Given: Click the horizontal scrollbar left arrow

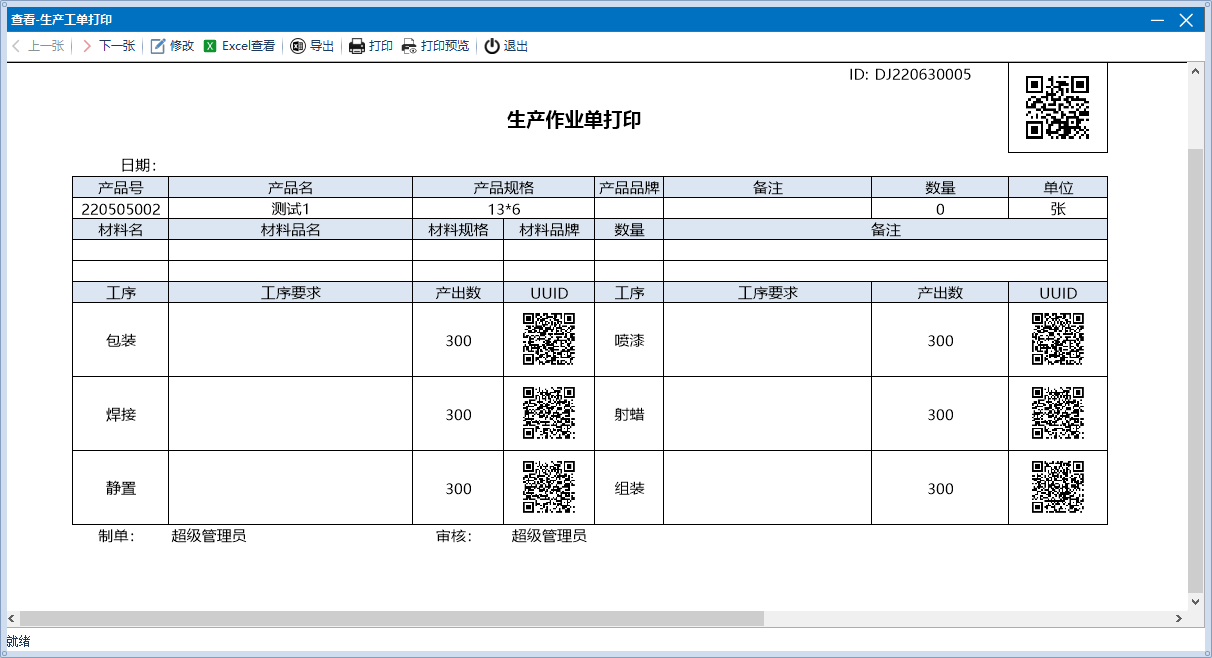Looking at the screenshot, I should click(x=12, y=618).
